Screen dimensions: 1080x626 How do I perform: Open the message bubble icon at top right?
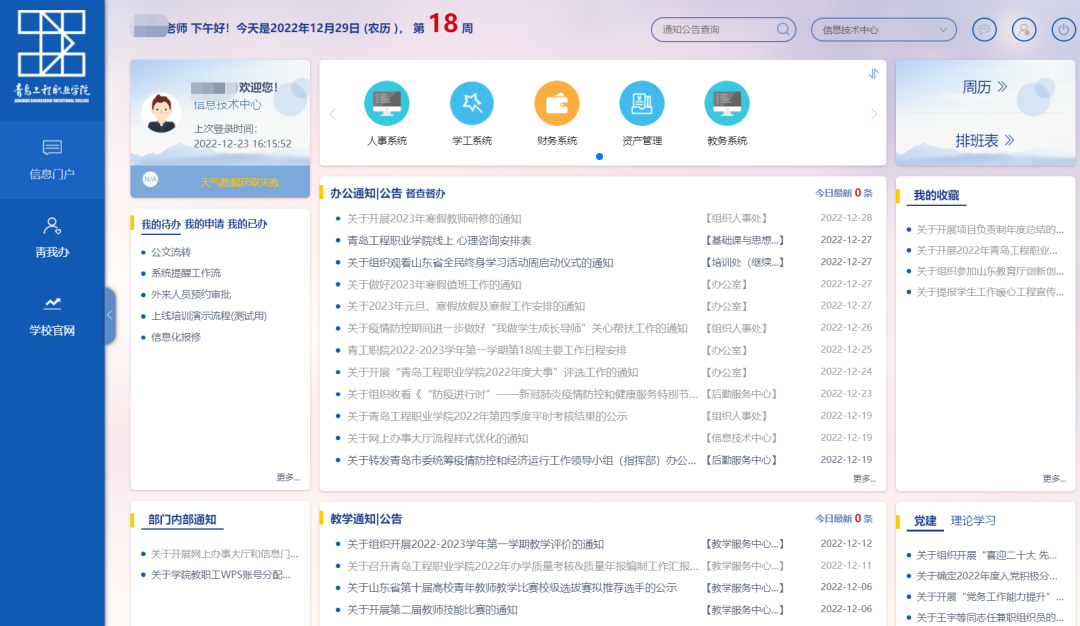pos(984,29)
